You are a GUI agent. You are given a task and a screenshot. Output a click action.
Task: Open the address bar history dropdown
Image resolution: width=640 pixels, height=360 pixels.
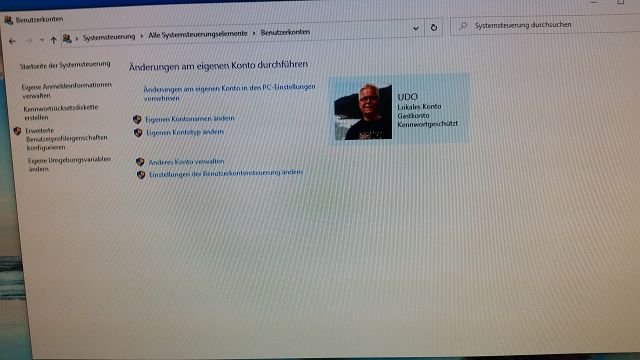pos(416,28)
